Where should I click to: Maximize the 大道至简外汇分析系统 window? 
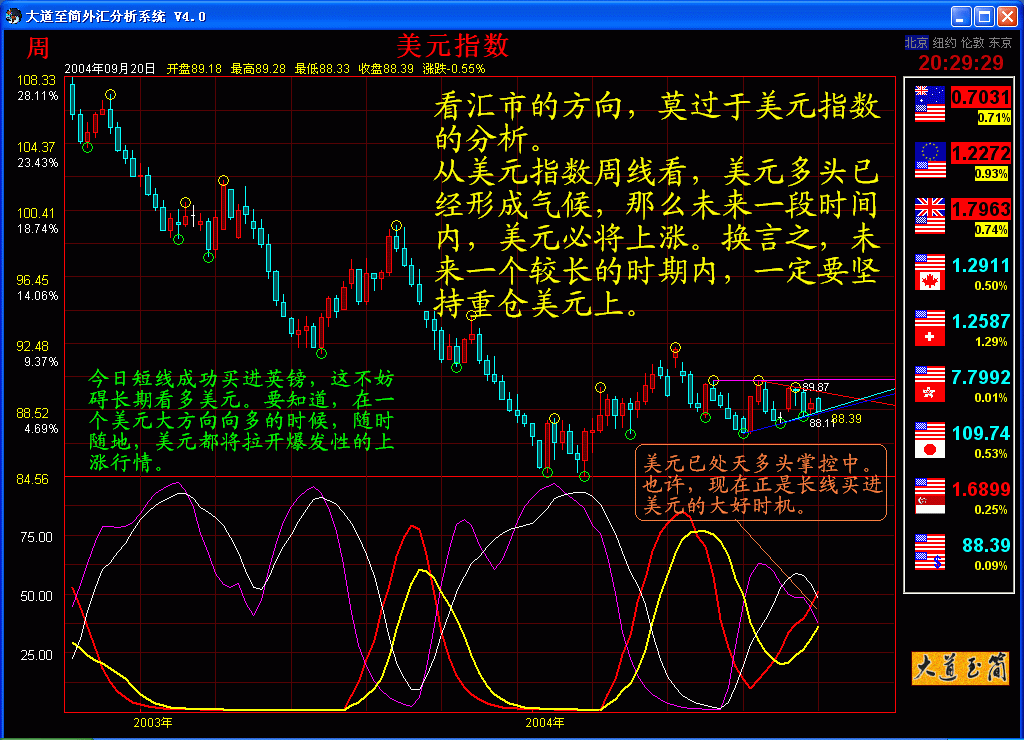[984, 16]
